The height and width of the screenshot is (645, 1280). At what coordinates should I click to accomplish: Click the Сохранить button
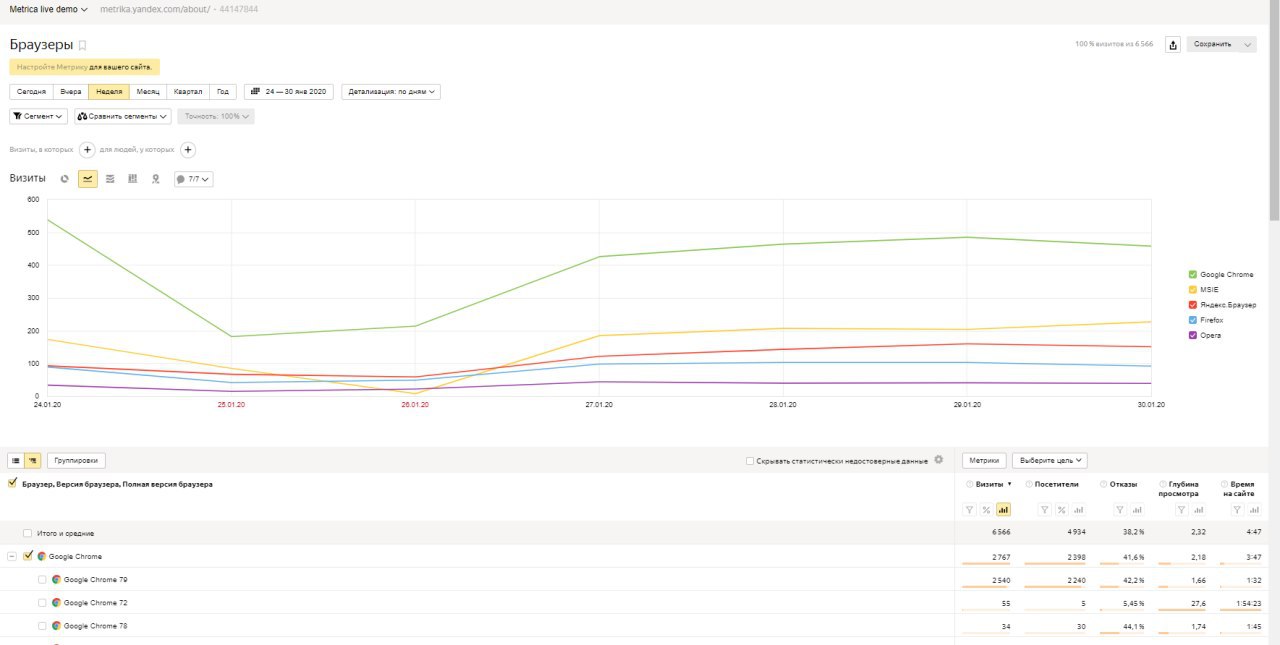point(1213,45)
